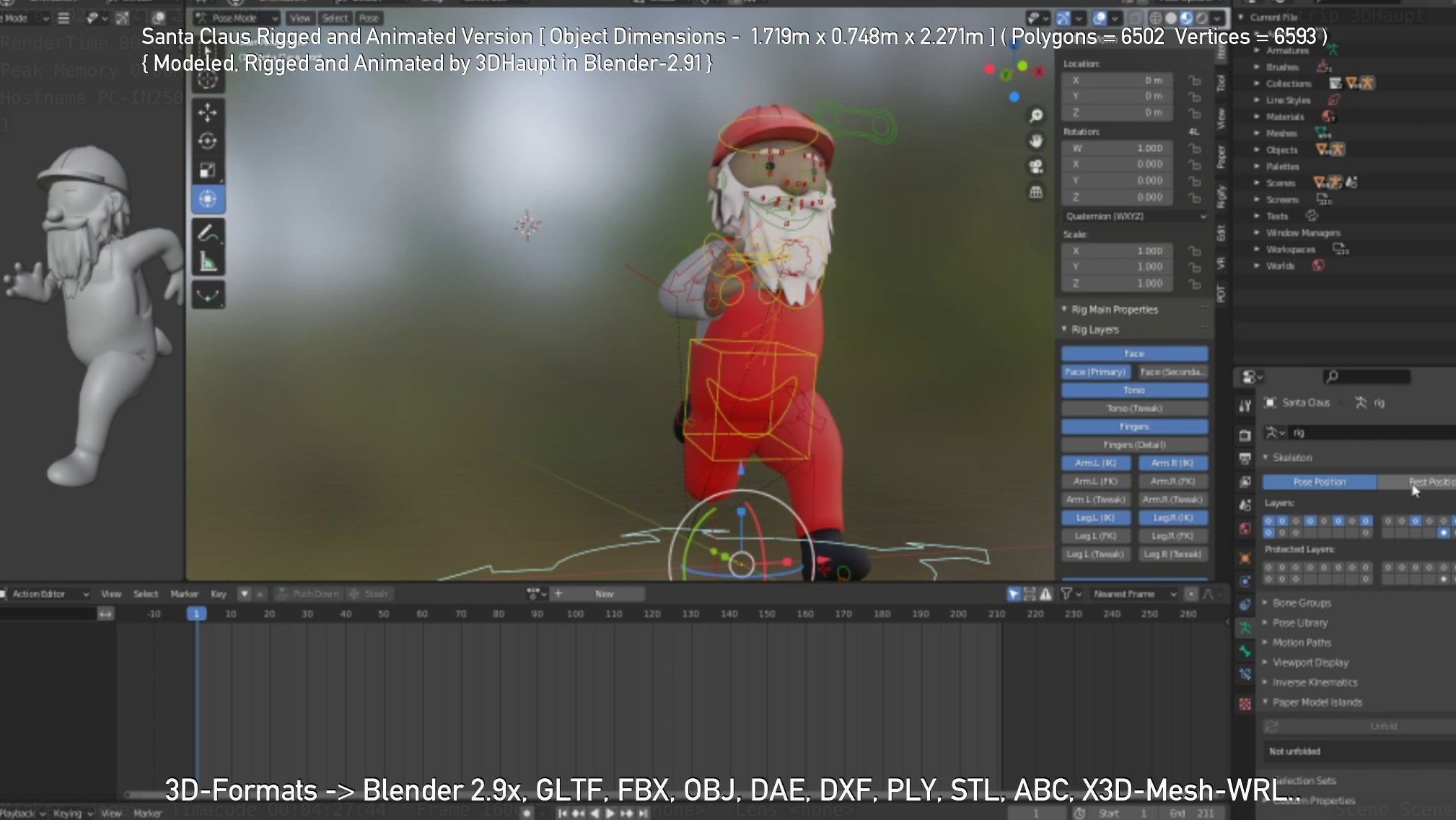The width and height of the screenshot is (1456, 820).
Task: Toggle the Scale Y lock
Action: (1195, 267)
